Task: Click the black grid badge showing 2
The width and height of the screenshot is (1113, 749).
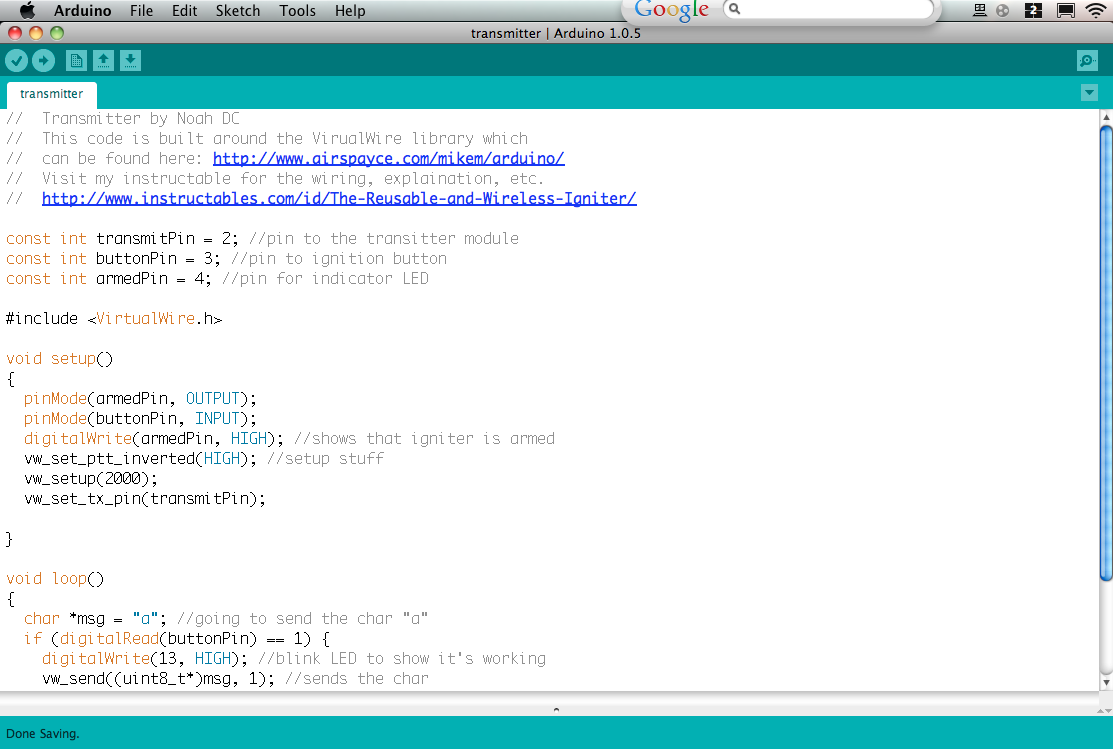Action: pyautogui.click(x=1033, y=10)
